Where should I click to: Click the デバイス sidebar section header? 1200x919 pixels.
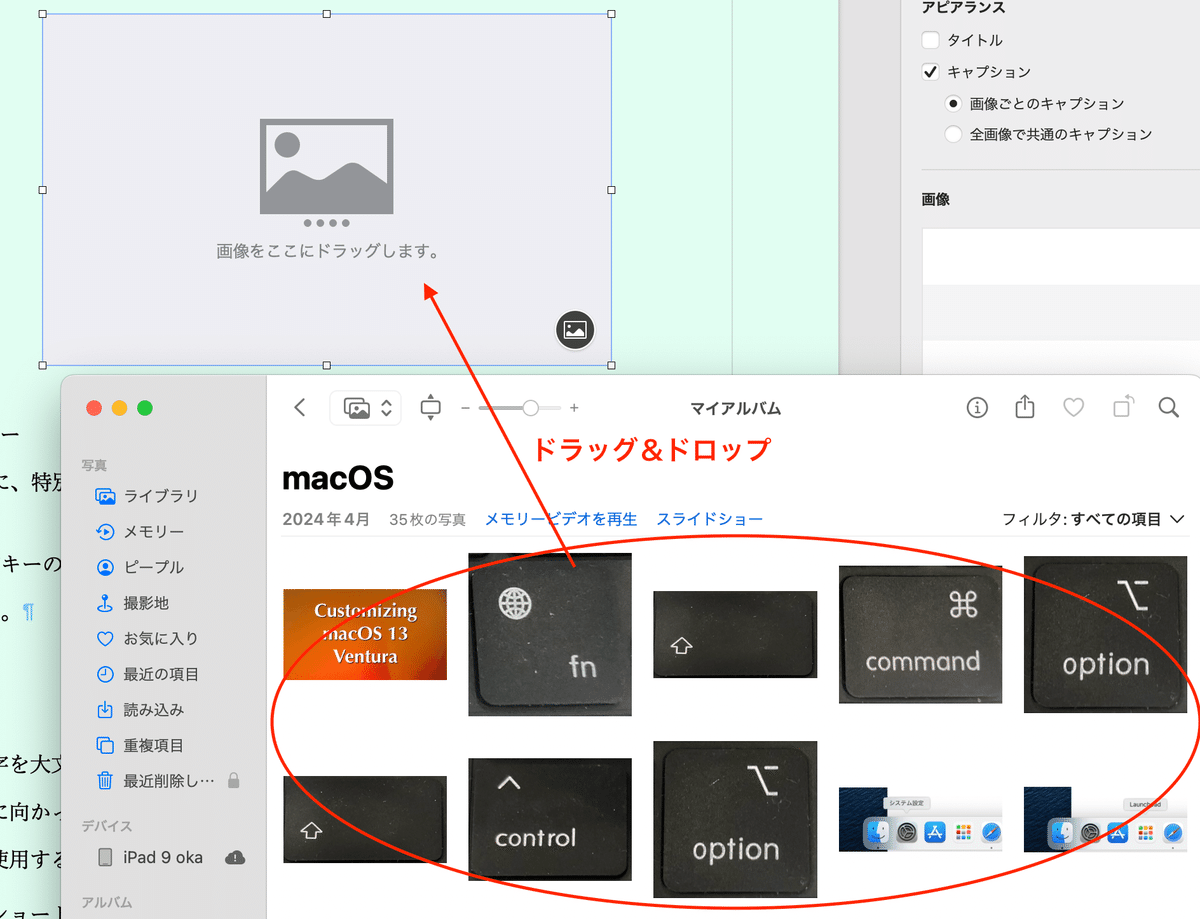[x=107, y=826]
